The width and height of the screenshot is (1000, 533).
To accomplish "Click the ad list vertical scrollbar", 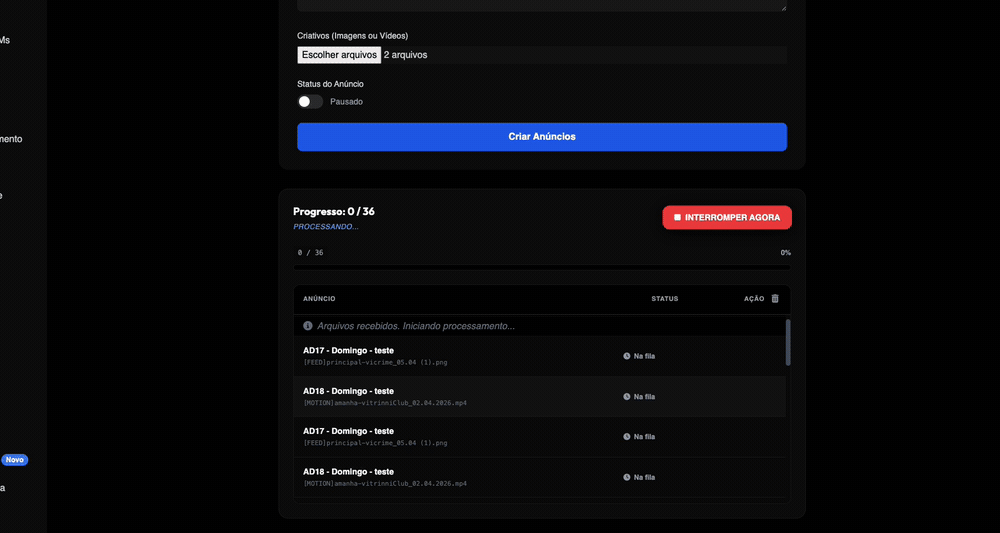I will tap(788, 342).
